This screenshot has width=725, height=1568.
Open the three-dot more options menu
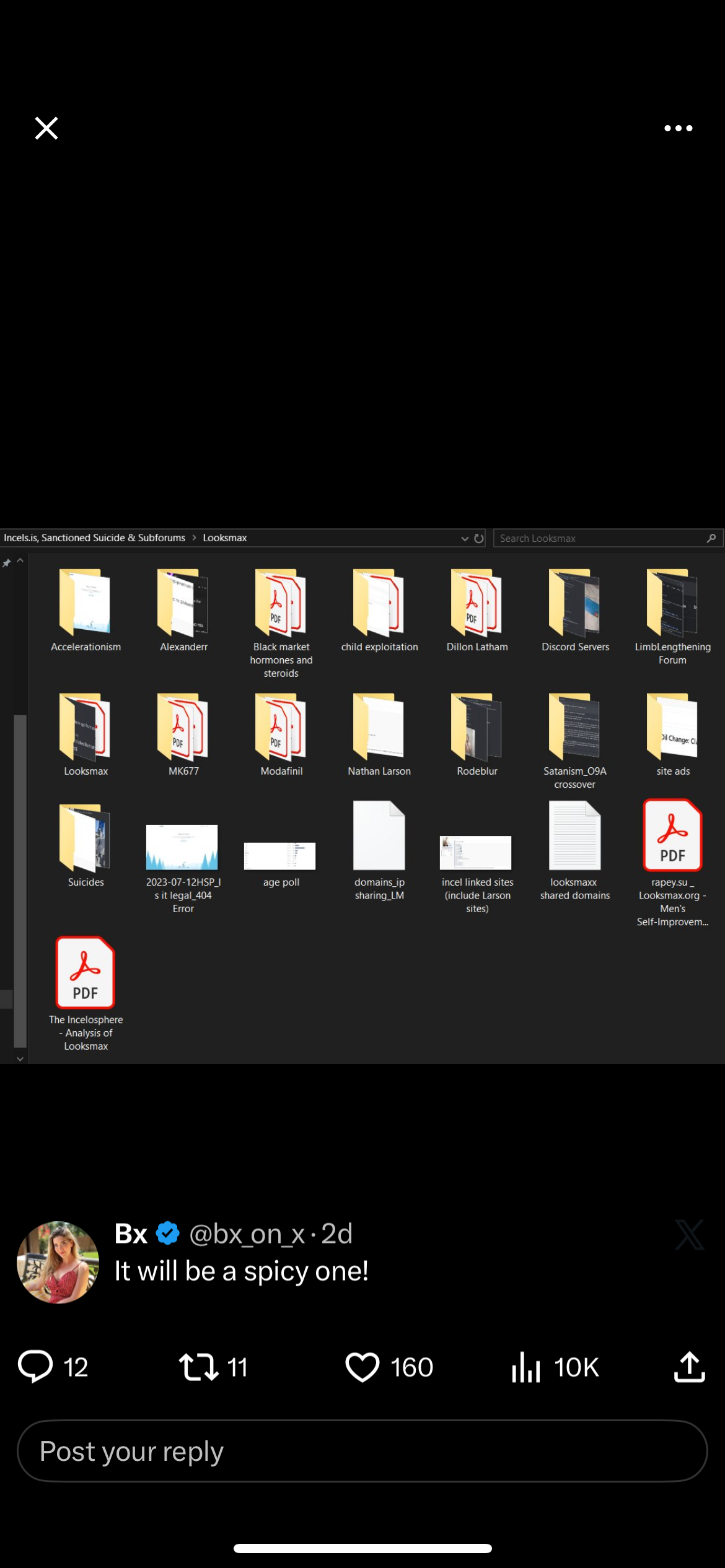[x=678, y=128]
